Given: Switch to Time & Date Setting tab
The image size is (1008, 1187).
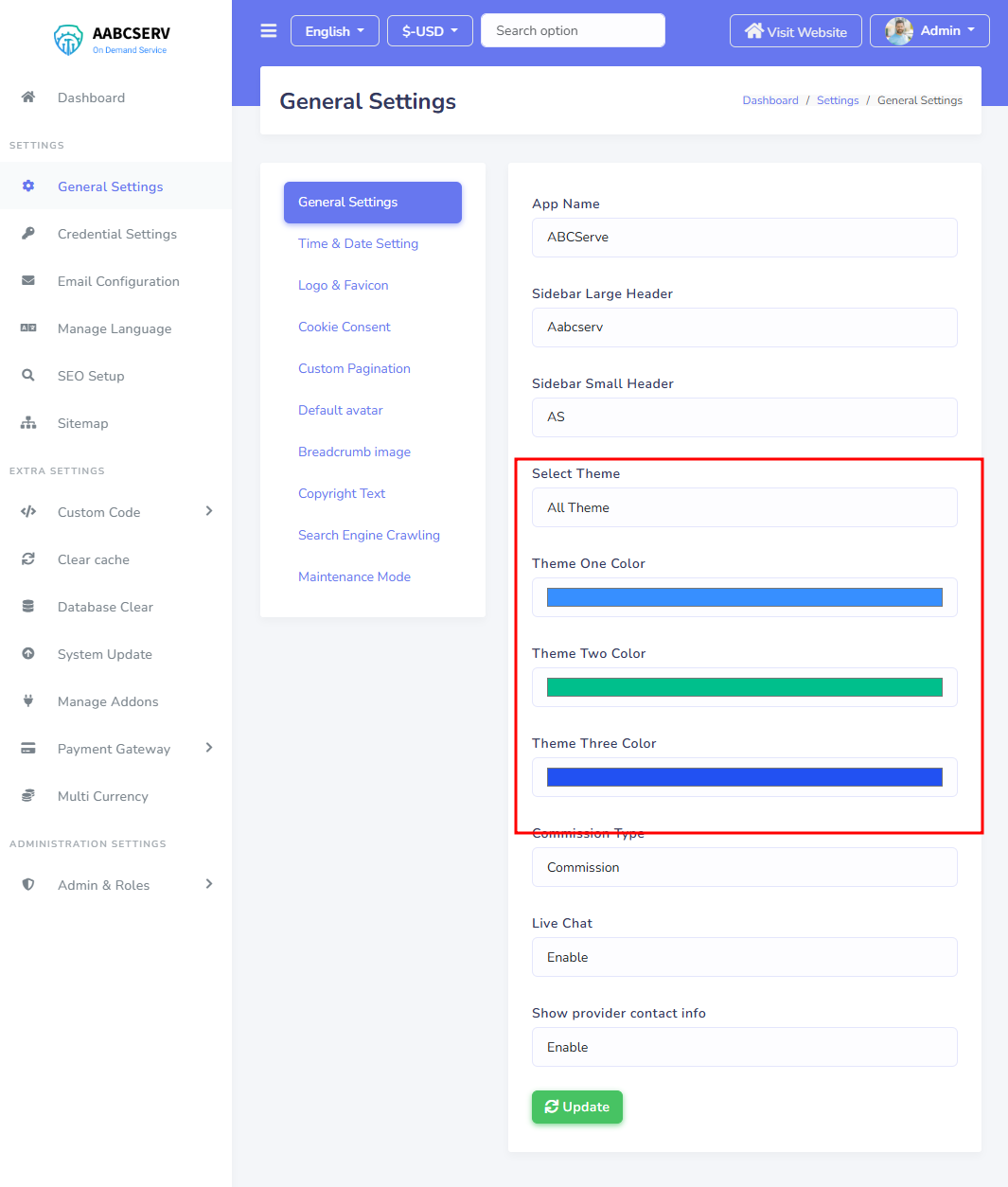Looking at the screenshot, I should (x=358, y=243).
